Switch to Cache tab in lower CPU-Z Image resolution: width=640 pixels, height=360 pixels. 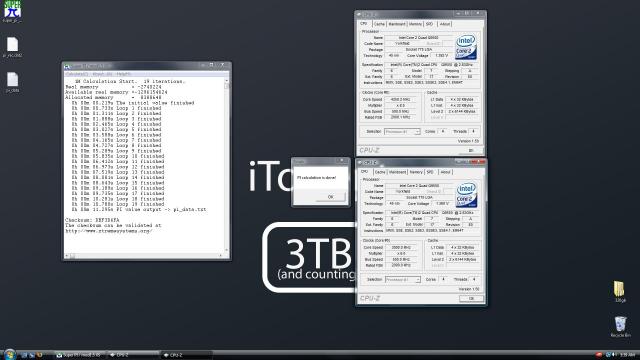pyautogui.click(x=380, y=172)
